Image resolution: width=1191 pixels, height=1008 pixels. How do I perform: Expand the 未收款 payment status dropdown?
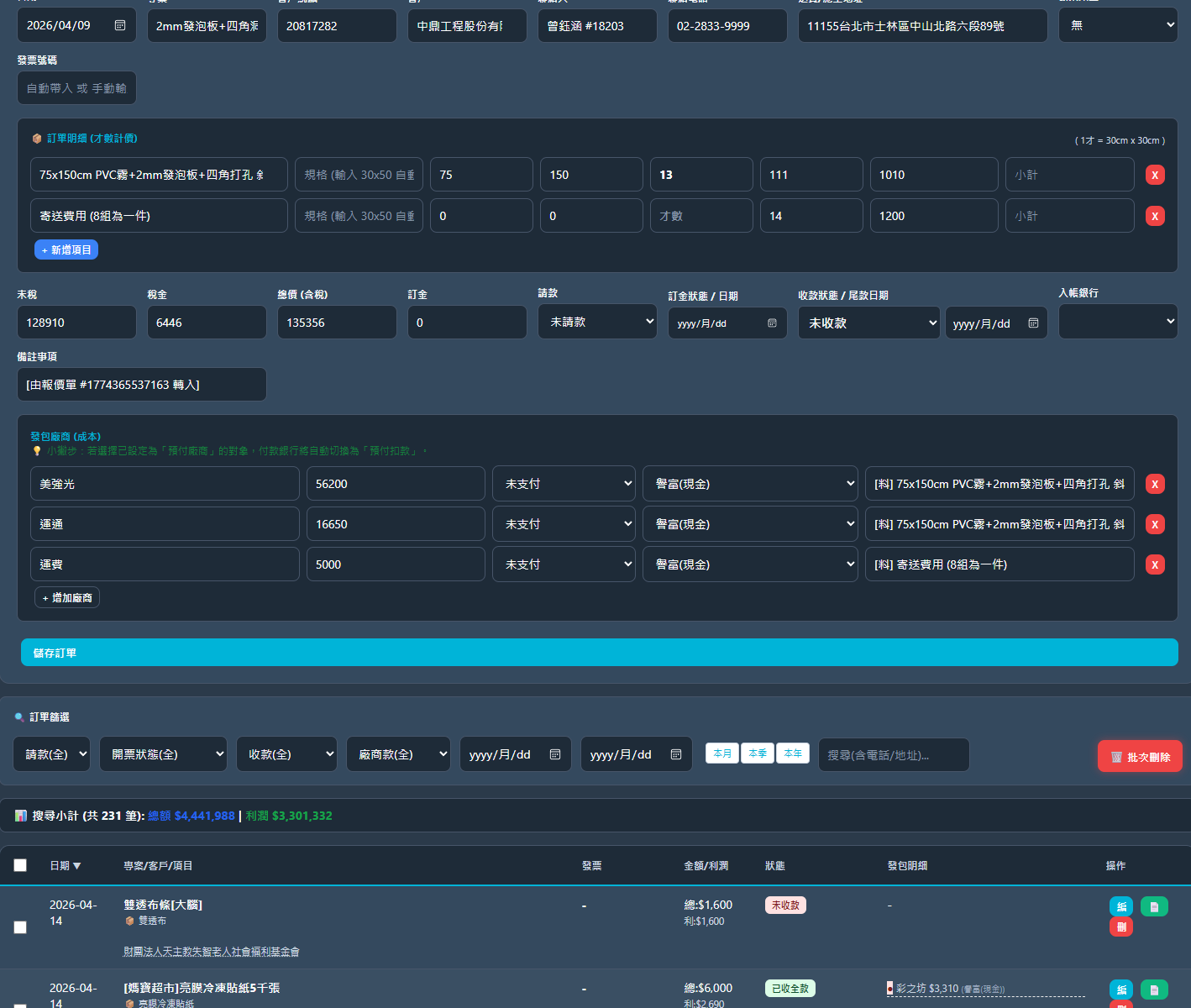click(x=868, y=323)
